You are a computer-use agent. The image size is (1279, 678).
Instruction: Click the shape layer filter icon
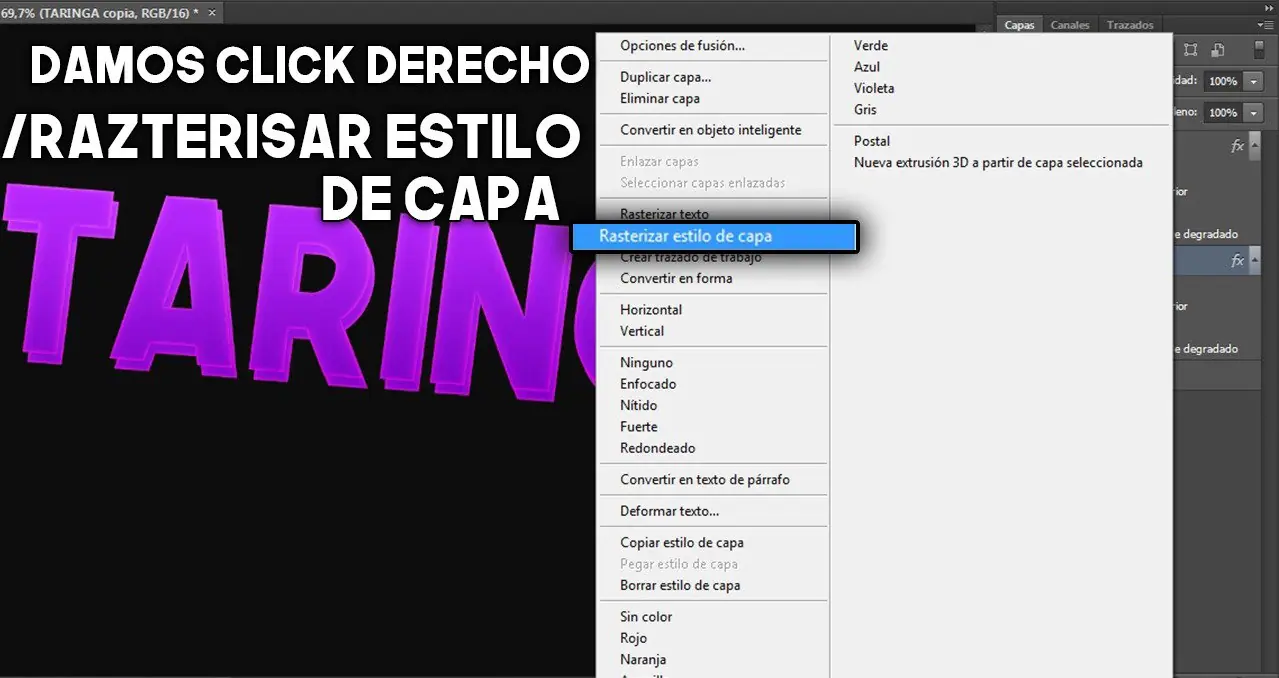(1191, 50)
